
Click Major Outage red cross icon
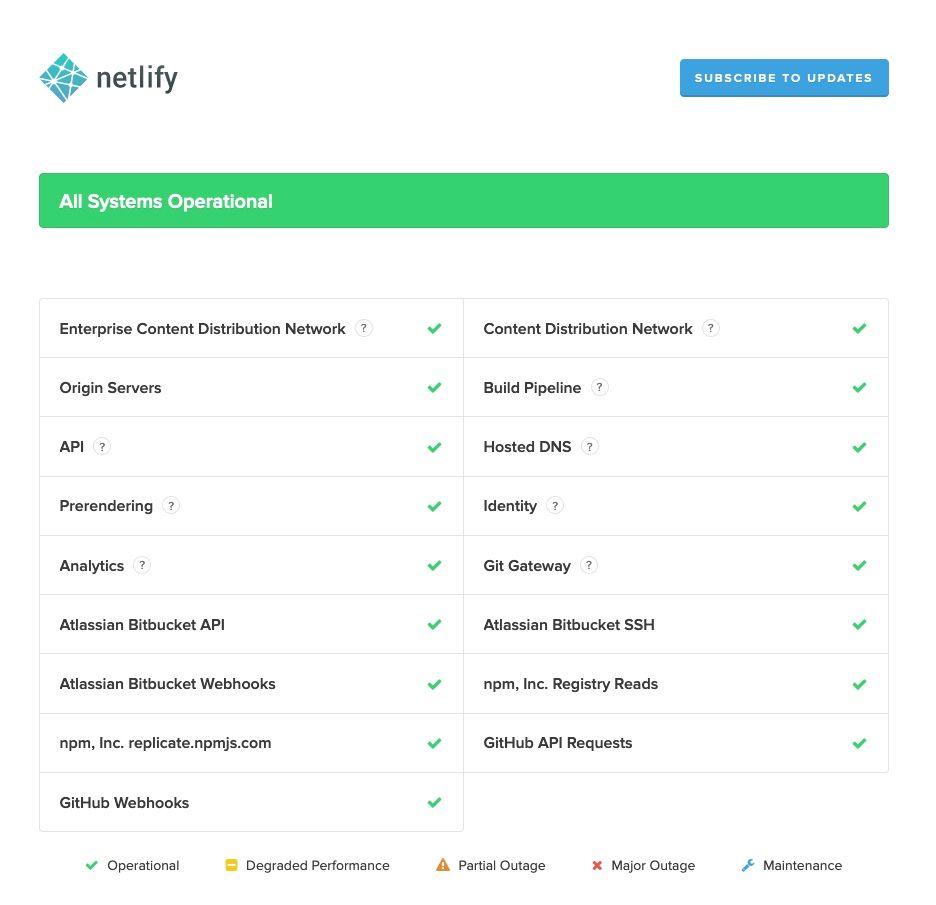pos(597,866)
